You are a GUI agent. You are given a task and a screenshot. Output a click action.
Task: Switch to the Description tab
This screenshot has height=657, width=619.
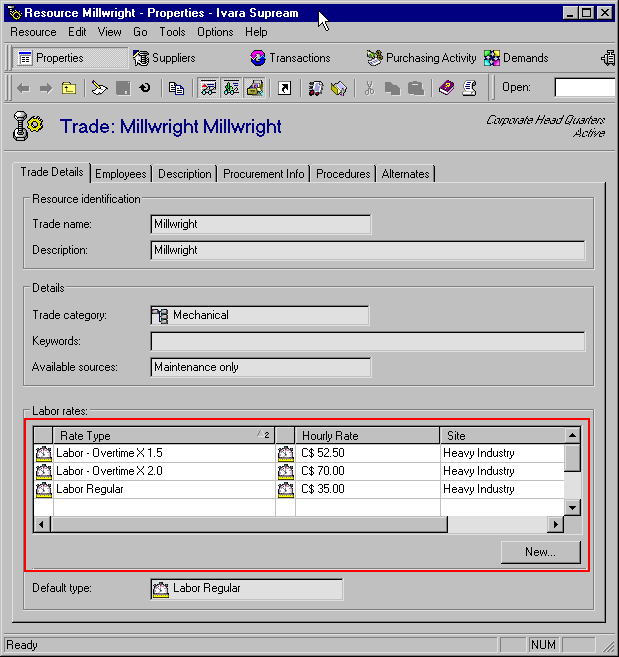(184, 174)
